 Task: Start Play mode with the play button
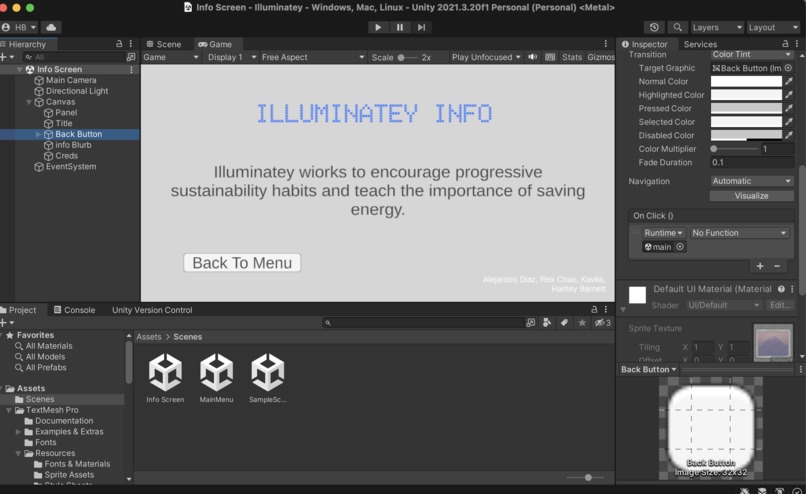click(378, 27)
